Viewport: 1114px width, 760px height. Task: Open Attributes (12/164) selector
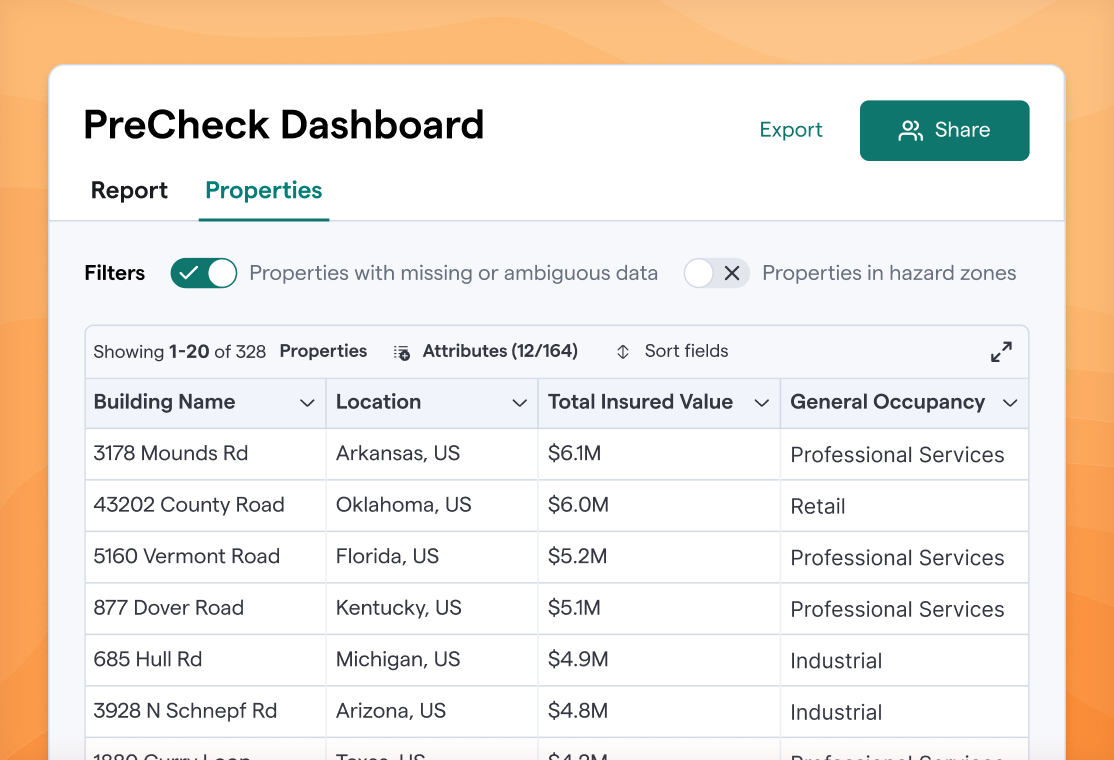(499, 351)
